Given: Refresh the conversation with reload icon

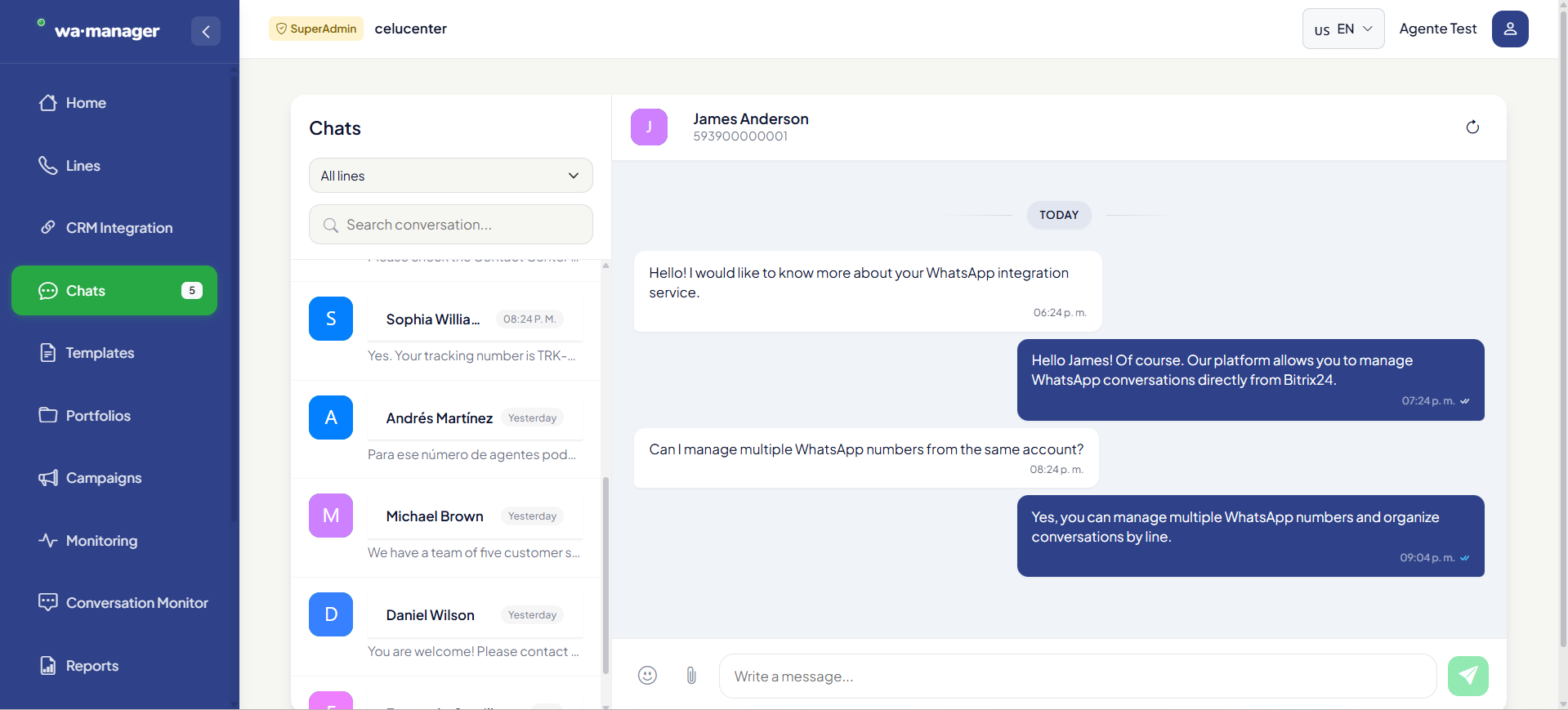Looking at the screenshot, I should (x=1472, y=127).
